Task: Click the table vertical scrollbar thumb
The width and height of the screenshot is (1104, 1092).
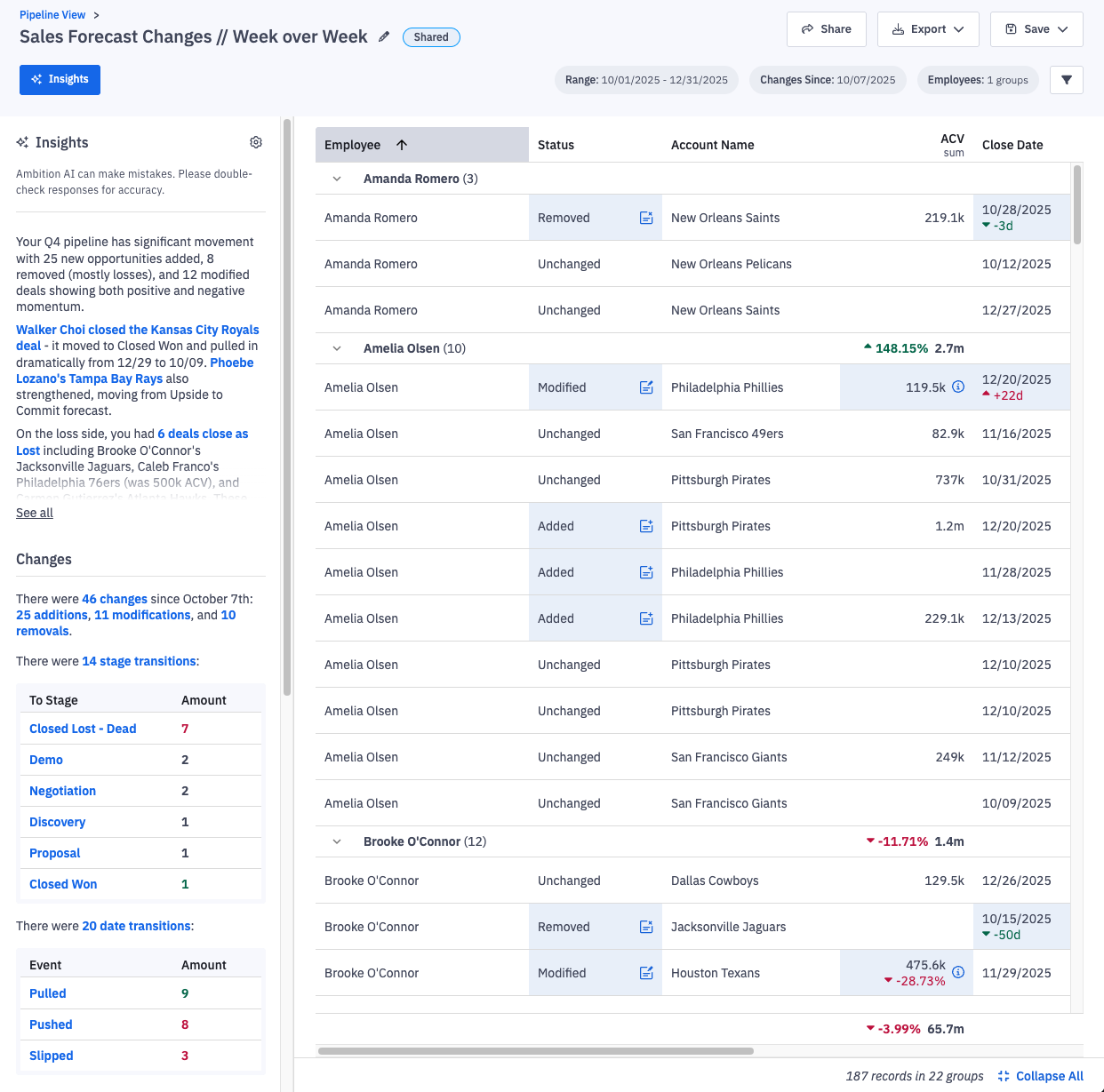Action: [1077, 204]
